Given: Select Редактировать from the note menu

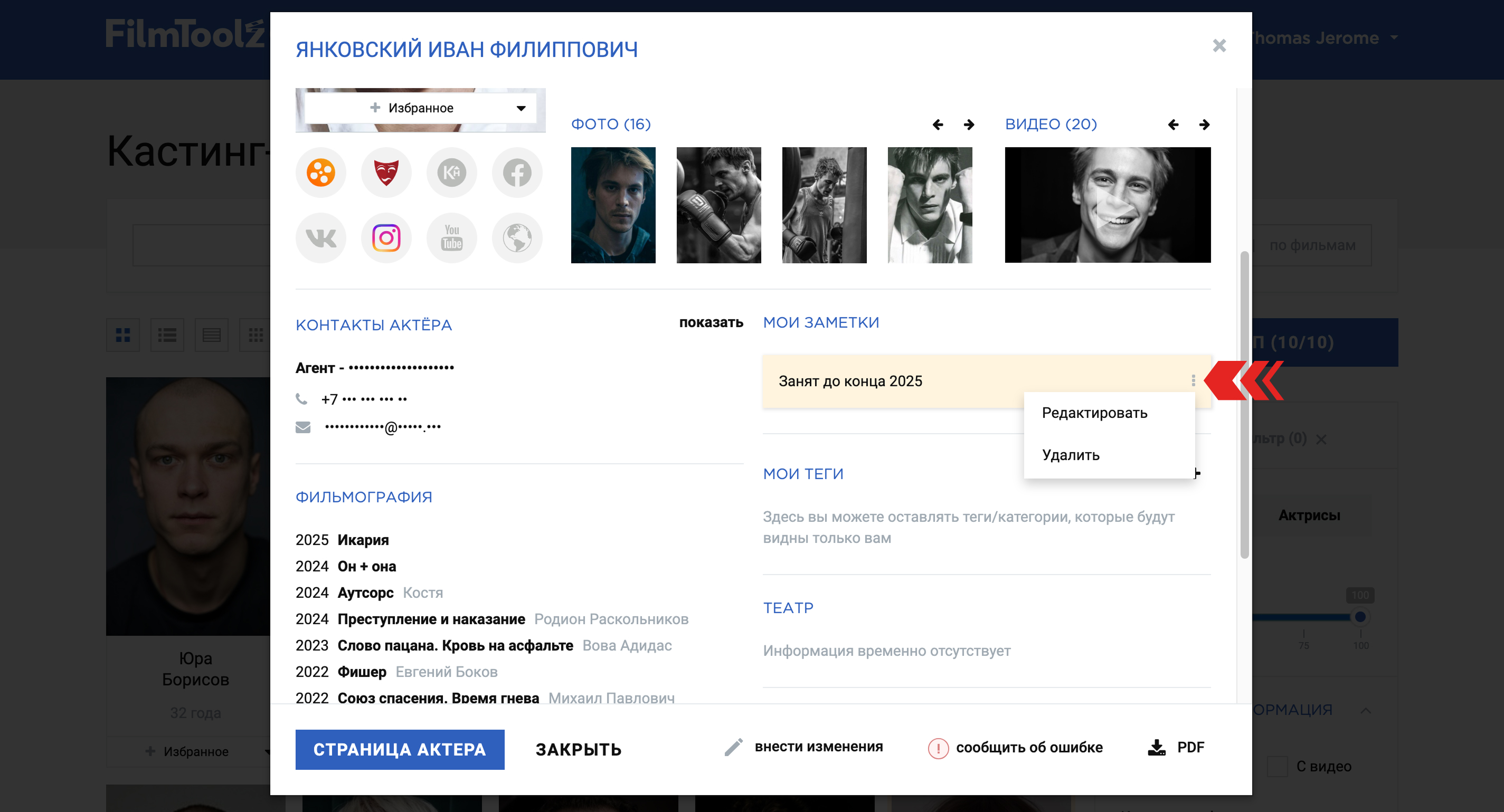Looking at the screenshot, I should point(1094,413).
